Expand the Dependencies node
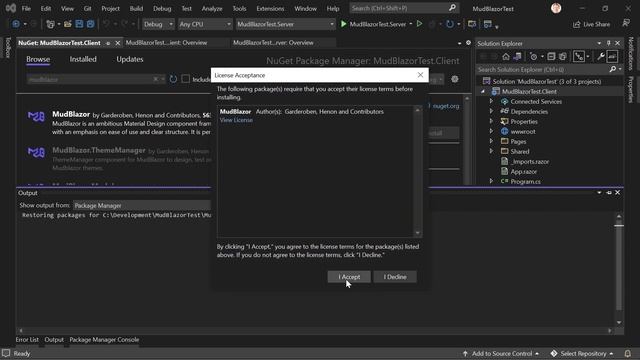This screenshot has width=640, height=360. tap(491, 111)
